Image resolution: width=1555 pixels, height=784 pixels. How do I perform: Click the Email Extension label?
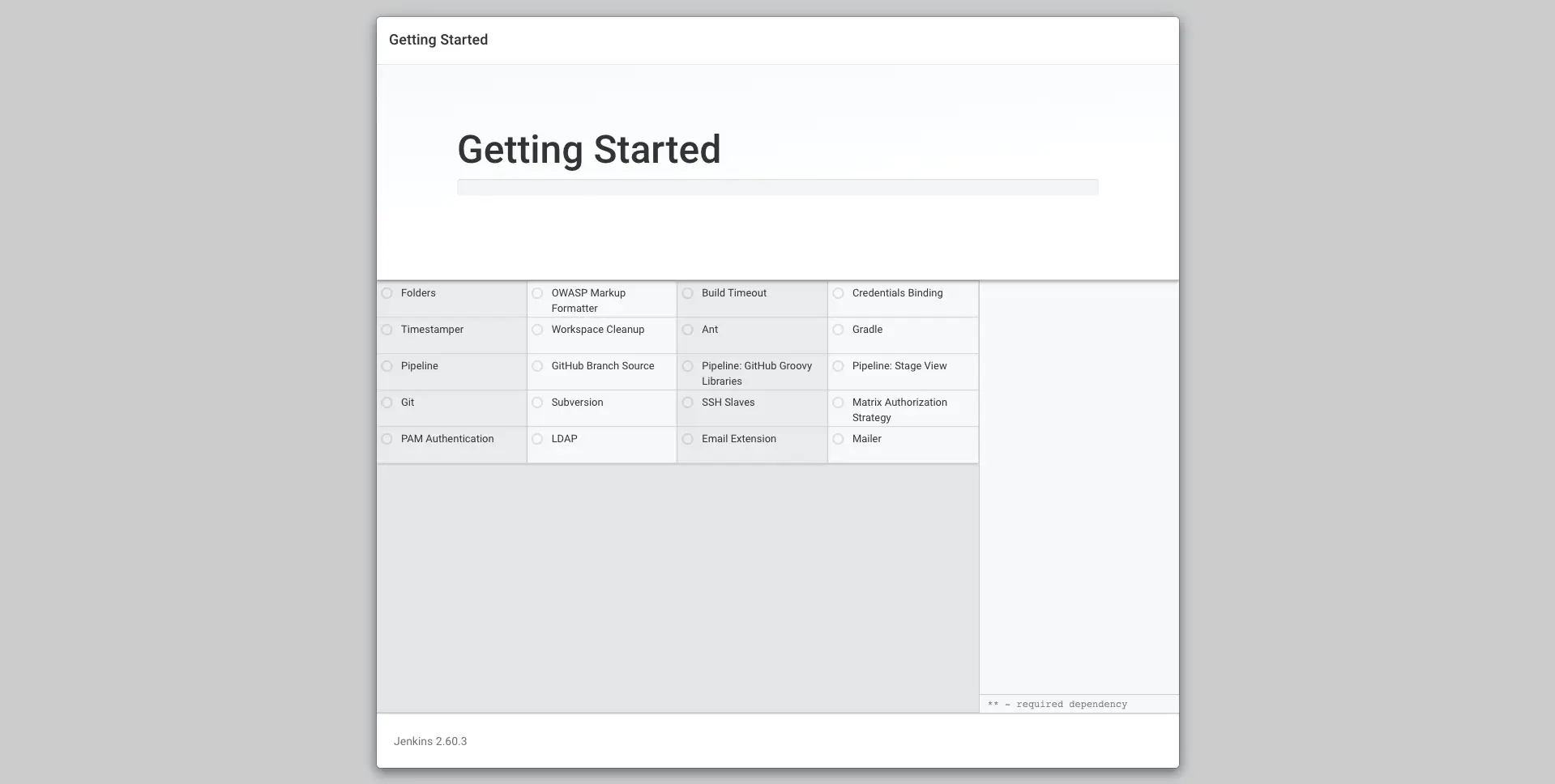coord(739,439)
